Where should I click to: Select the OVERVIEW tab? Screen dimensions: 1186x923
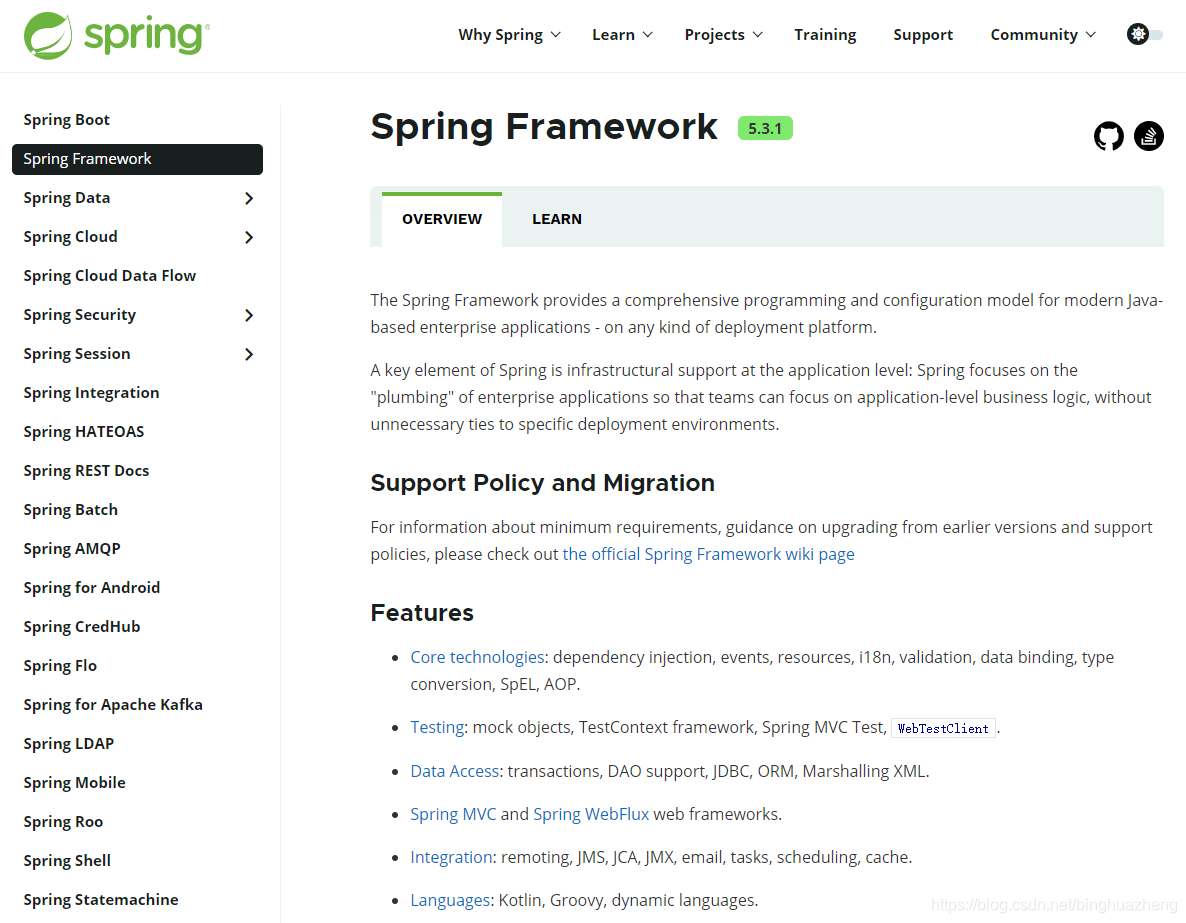point(442,219)
